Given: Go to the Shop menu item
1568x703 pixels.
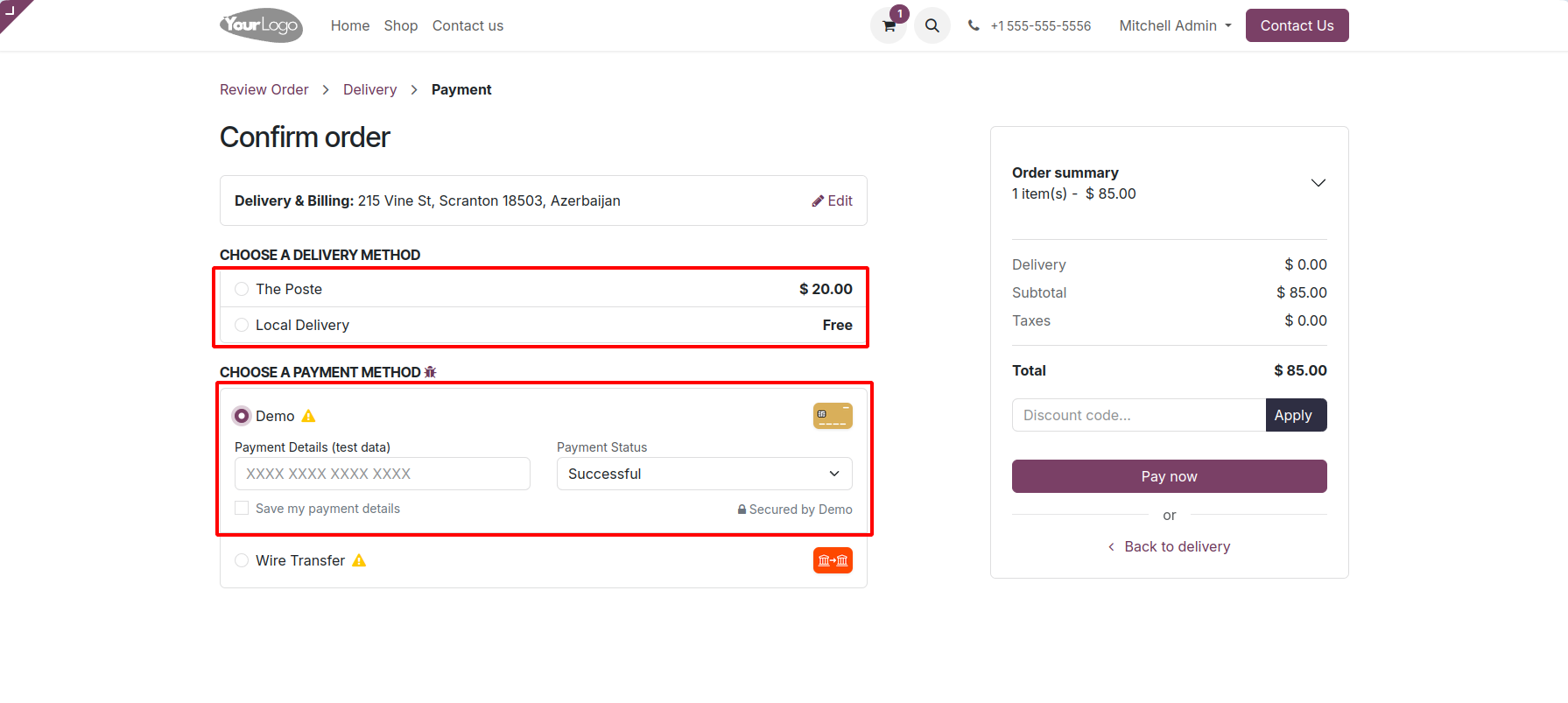Looking at the screenshot, I should click(x=401, y=26).
